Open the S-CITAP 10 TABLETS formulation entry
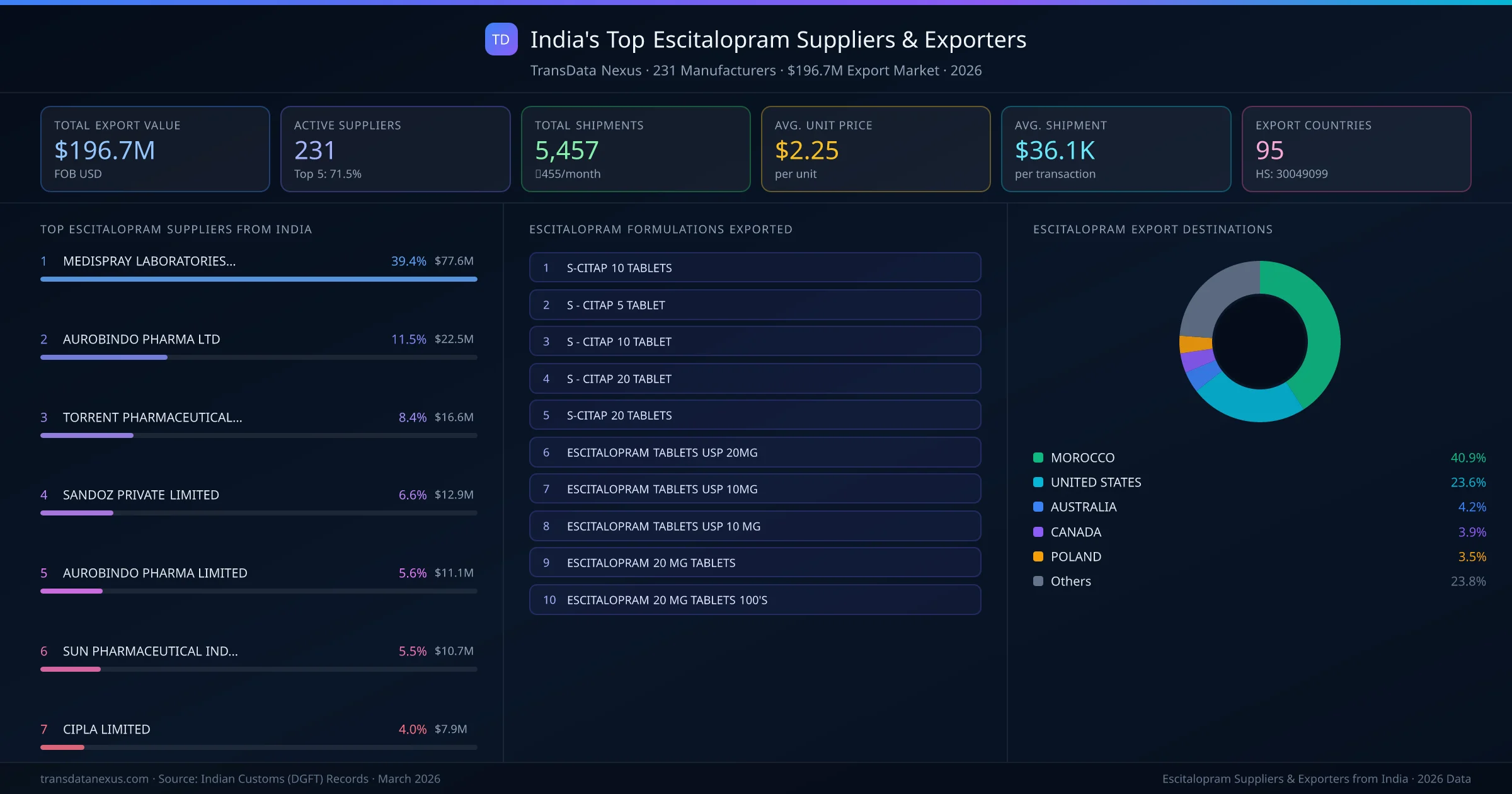This screenshot has height=794, width=1512. [x=755, y=267]
